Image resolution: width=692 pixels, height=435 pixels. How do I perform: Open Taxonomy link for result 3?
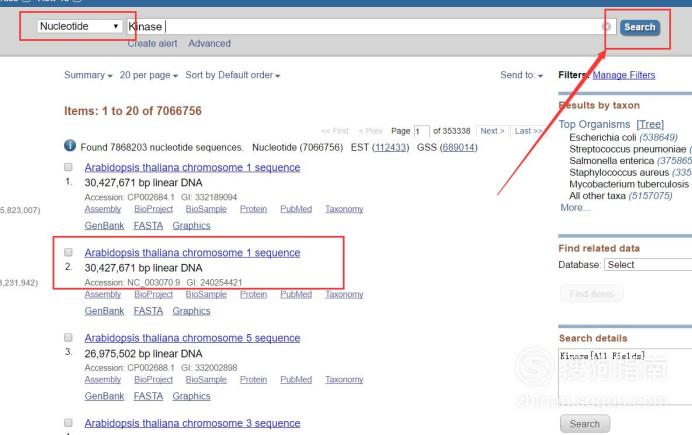click(x=344, y=379)
